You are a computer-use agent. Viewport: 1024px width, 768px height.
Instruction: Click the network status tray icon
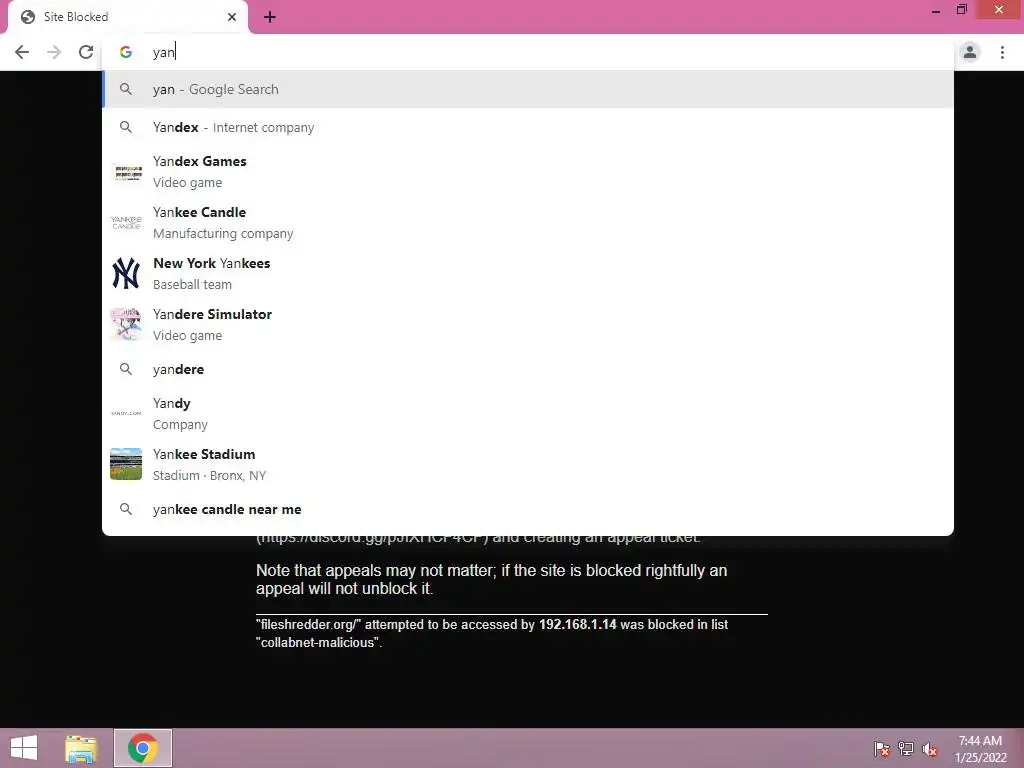[x=906, y=749]
